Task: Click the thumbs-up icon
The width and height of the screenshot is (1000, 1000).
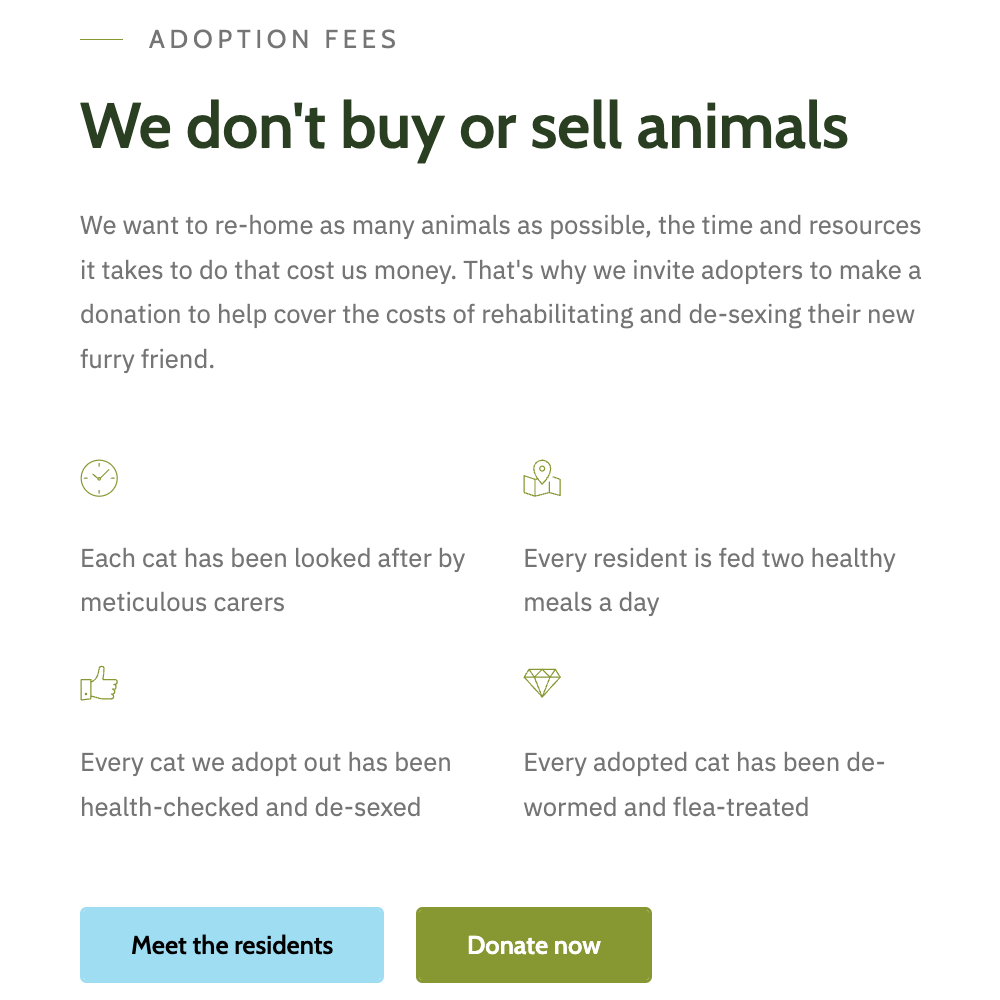Action: pos(99,684)
